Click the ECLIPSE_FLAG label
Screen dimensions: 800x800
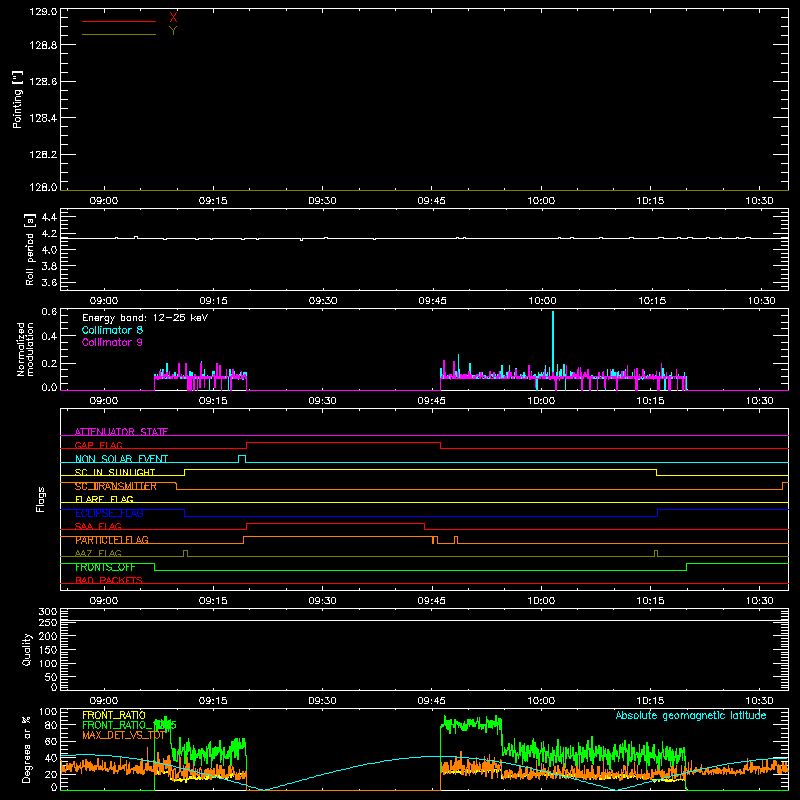tap(109, 513)
